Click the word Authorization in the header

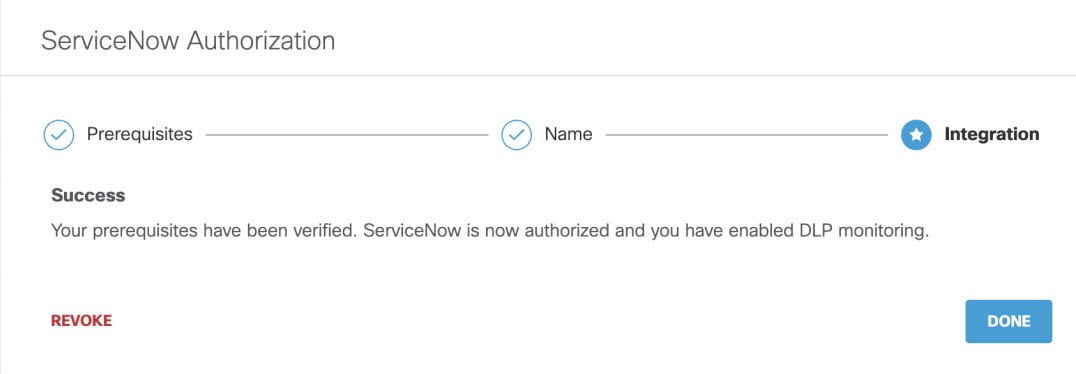(x=261, y=41)
